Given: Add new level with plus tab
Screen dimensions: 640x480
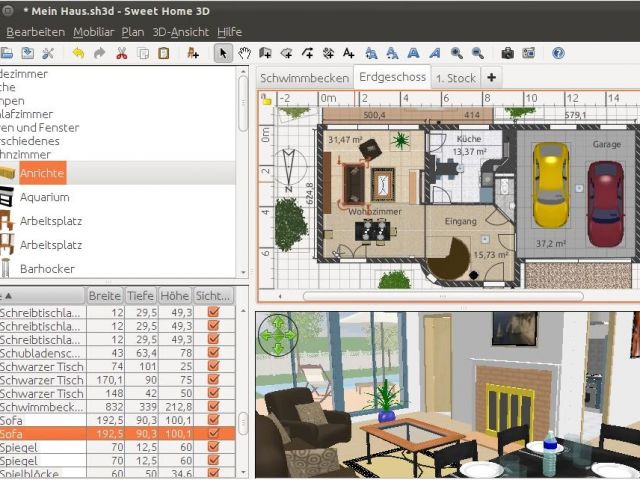Looking at the screenshot, I should pyautogui.click(x=491, y=77).
